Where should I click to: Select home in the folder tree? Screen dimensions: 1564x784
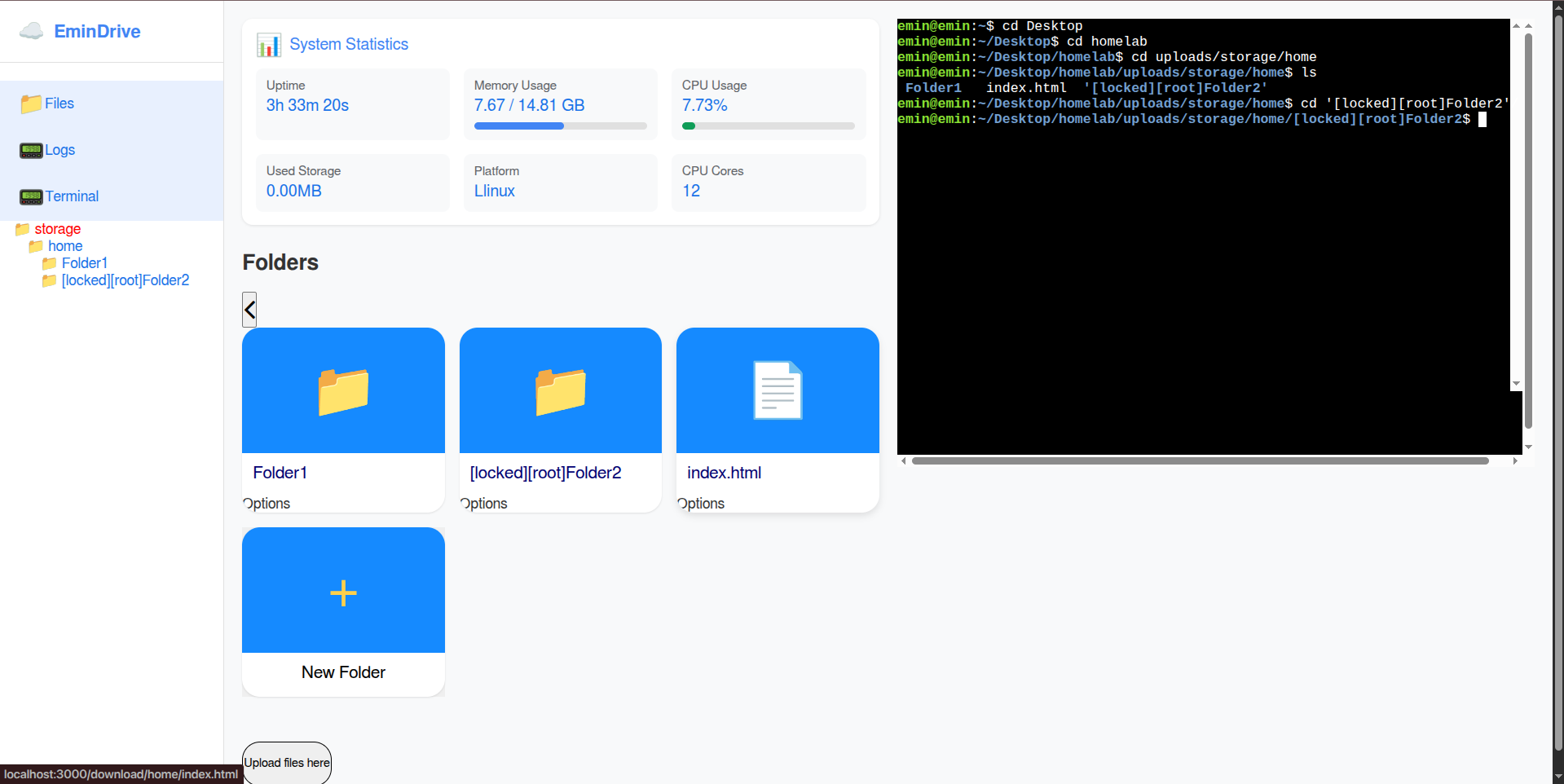pyautogui.click(x=65, y=246)
